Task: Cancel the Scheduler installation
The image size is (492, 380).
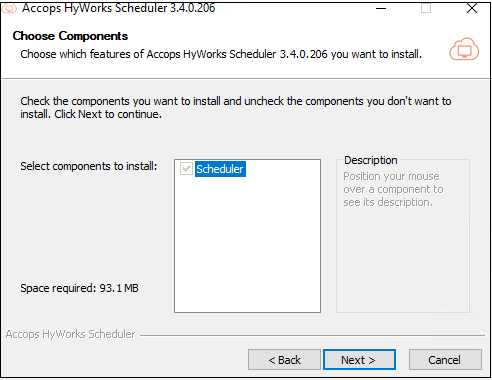Action: click(x=445, y=360)
